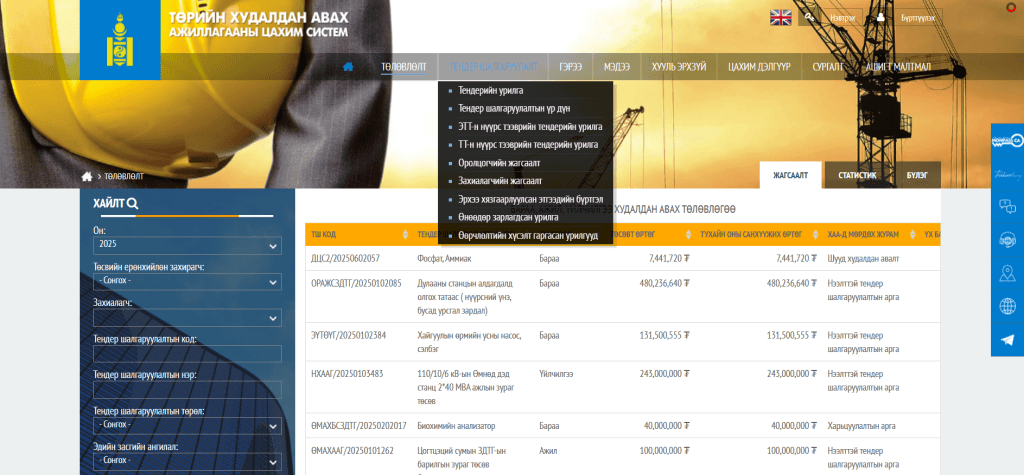Expand the Тендер шалгаруулалтын төрөл dropdown
Image resolution: width=1024 pixels, height=475 pixels.
click(187, 425)
